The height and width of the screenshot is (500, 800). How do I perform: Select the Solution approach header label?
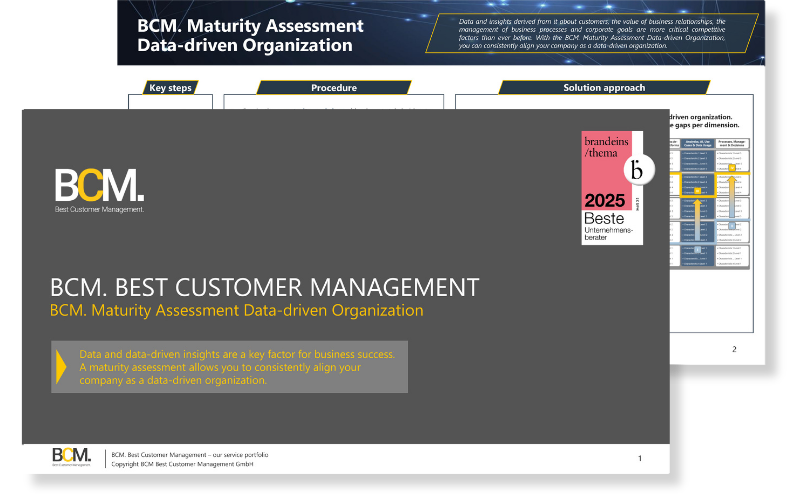(x=604, y=88)
